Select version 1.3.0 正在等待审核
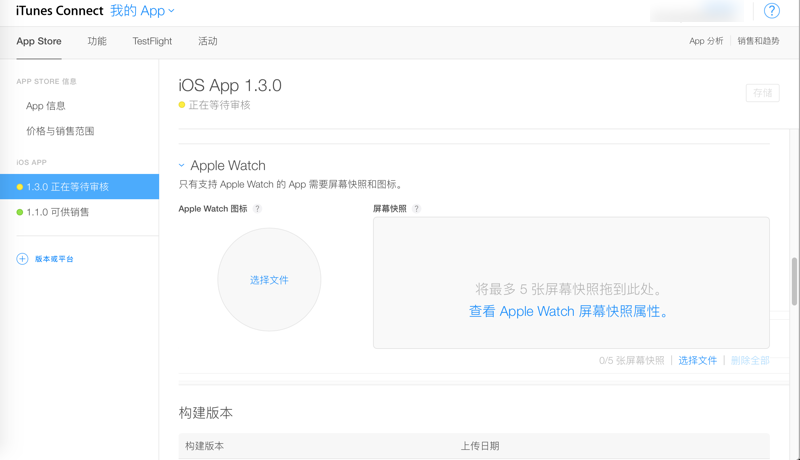 (68, 187)
